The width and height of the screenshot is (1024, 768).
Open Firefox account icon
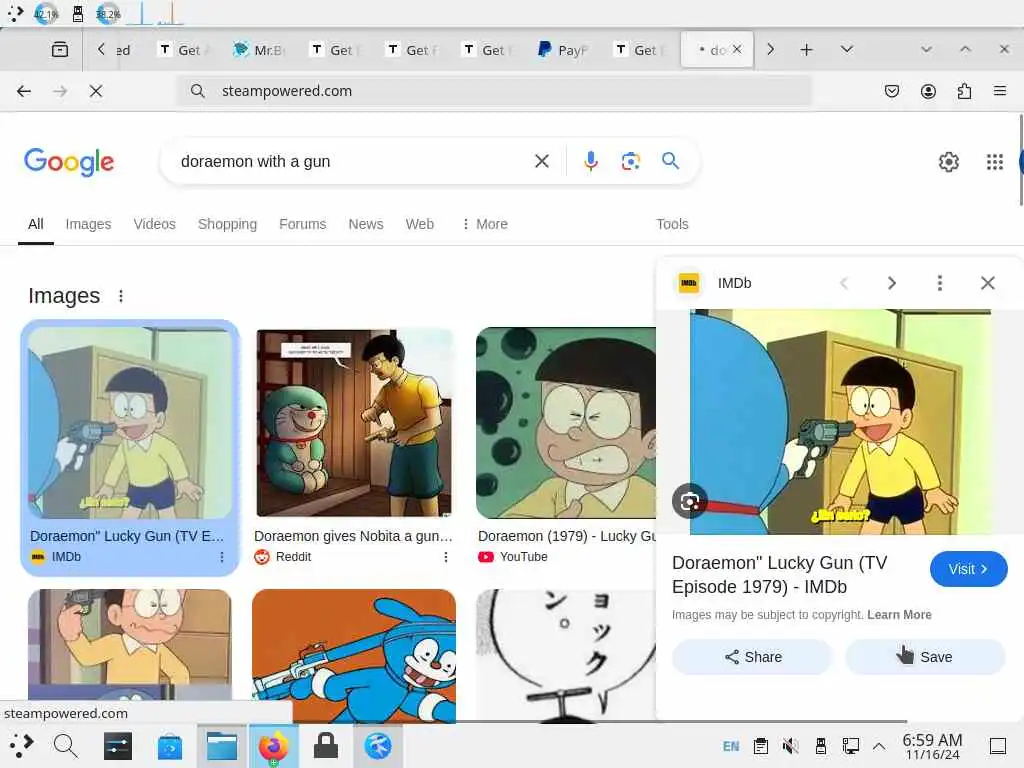coord(928,91)
